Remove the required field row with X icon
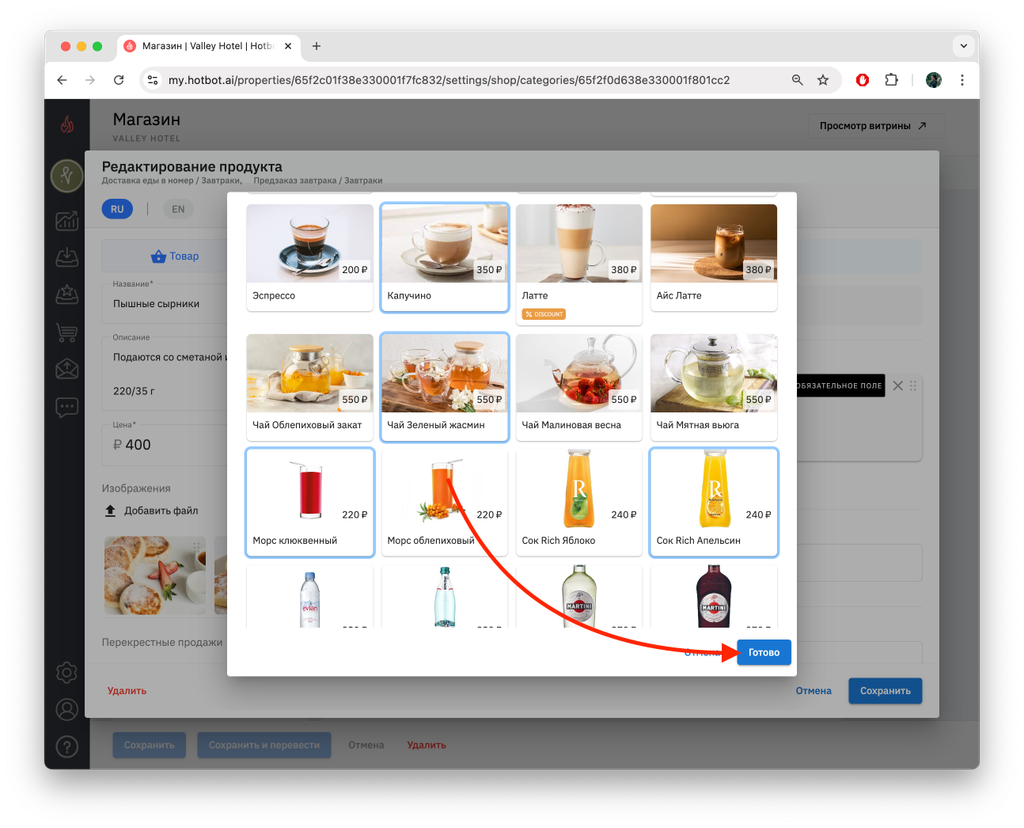Image resolution: width=1024 pixels, height=828 pixels. pyautogui.click(x=898, y=386)
